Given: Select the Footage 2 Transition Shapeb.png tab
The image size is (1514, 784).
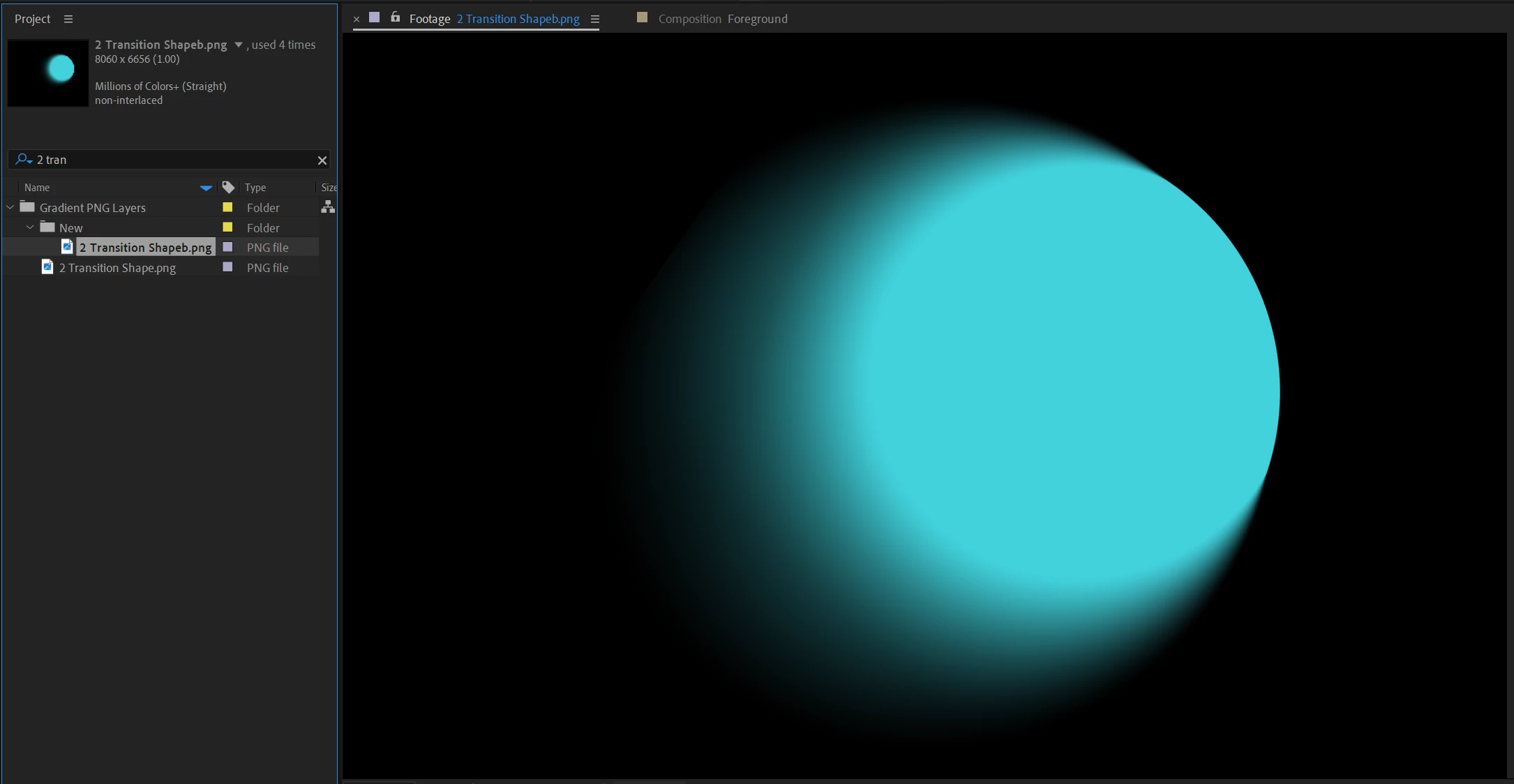Looking at the screenshot, I should 494,19.
